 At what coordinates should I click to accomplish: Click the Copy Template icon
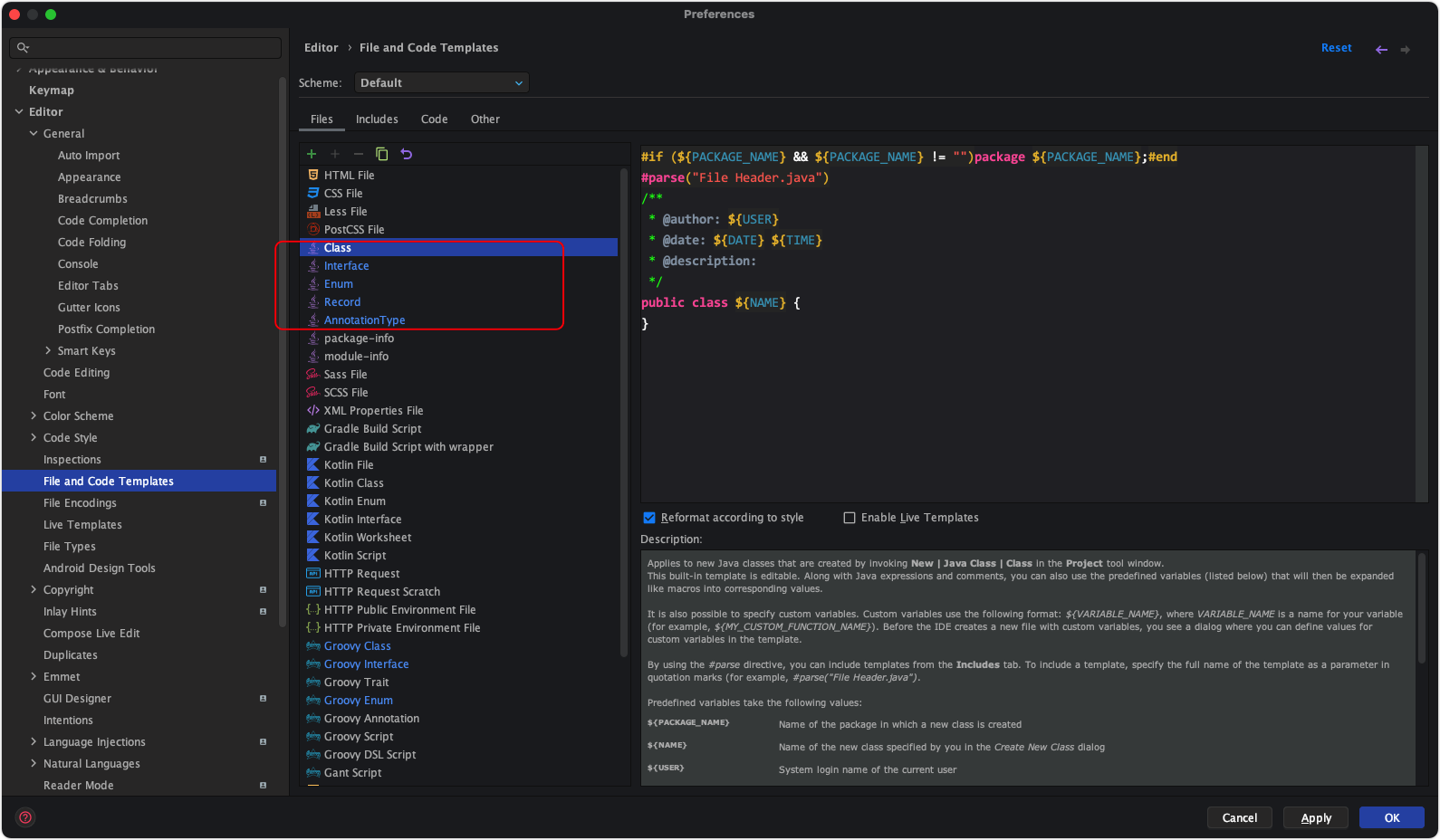(x=381, y=154)
